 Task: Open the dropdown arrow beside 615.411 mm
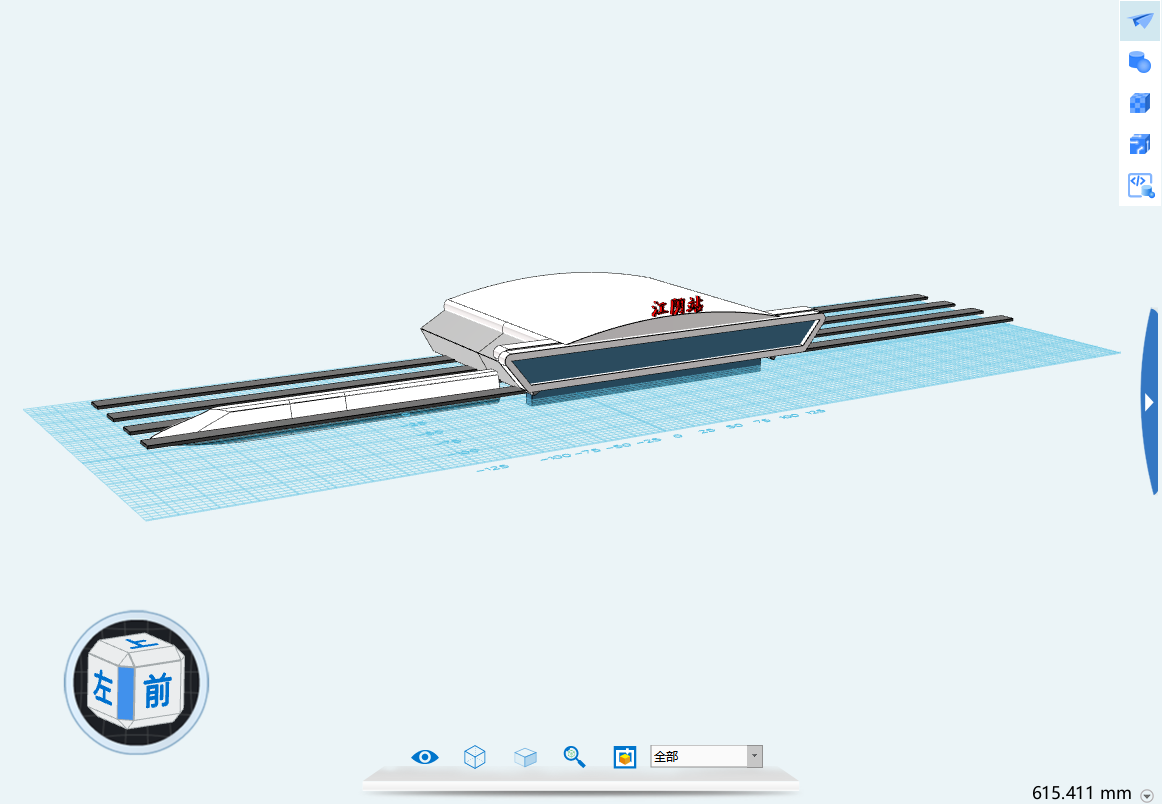pos(1146,795)
